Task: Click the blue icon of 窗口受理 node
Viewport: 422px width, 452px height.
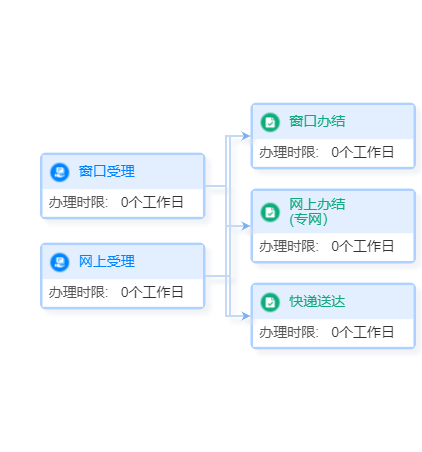Action: coord(60,172)
